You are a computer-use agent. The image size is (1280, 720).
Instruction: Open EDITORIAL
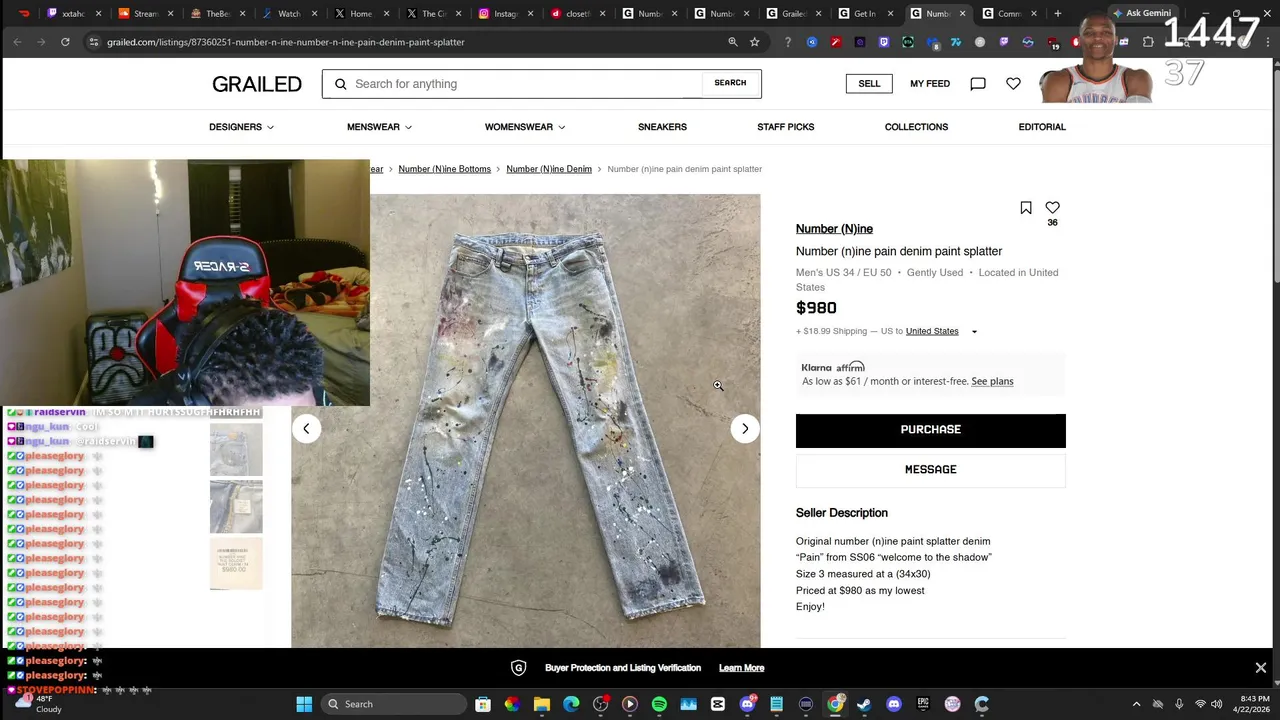coord(1042,127)
